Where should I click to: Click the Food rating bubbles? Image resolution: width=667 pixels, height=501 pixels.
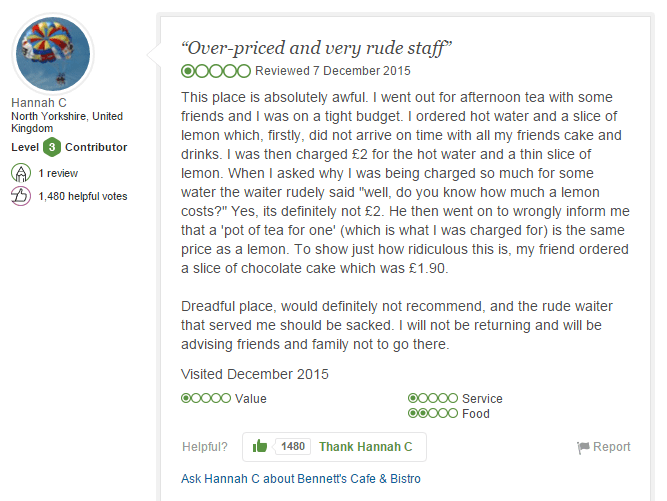point(433,413)
